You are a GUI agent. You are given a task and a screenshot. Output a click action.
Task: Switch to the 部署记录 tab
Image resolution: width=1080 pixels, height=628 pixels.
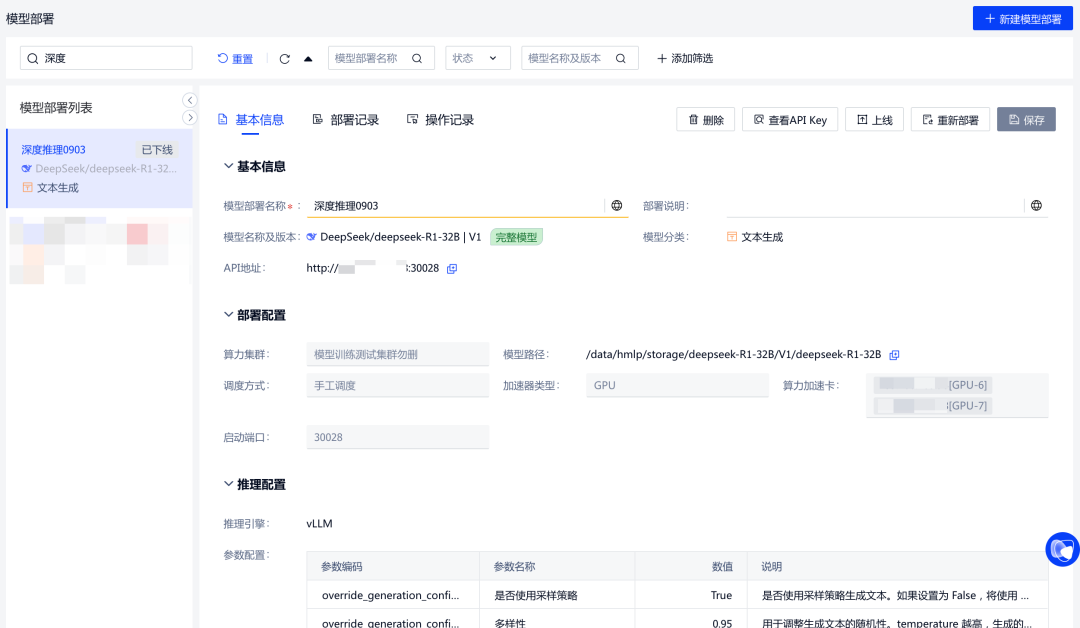[x=346, y=120]
